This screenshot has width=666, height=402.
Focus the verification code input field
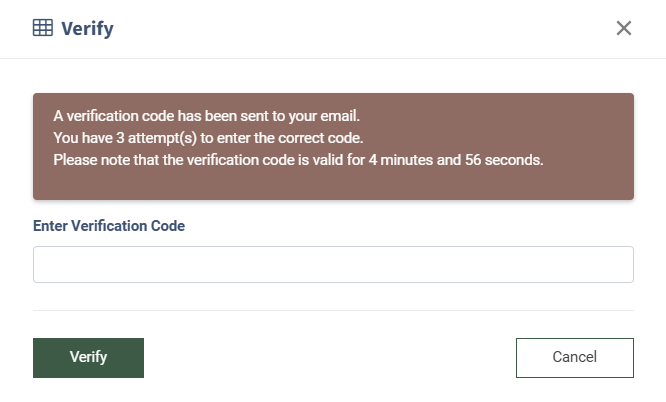(333, 264)
